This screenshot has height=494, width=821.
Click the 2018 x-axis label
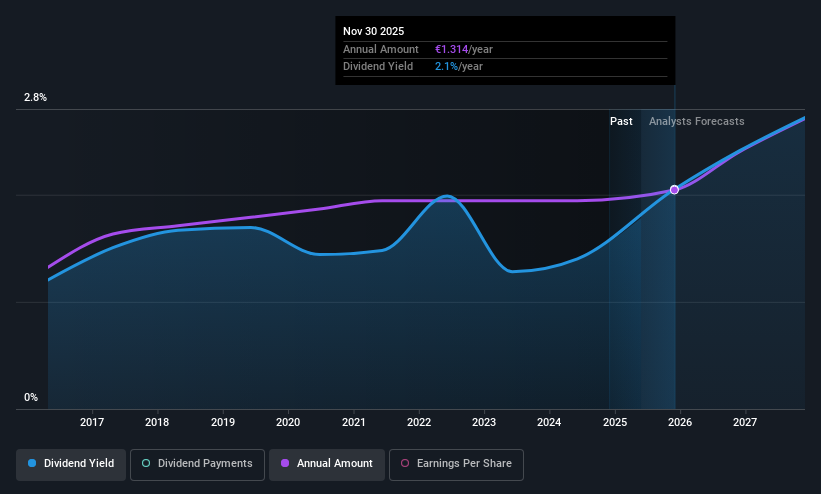[157, 422]
